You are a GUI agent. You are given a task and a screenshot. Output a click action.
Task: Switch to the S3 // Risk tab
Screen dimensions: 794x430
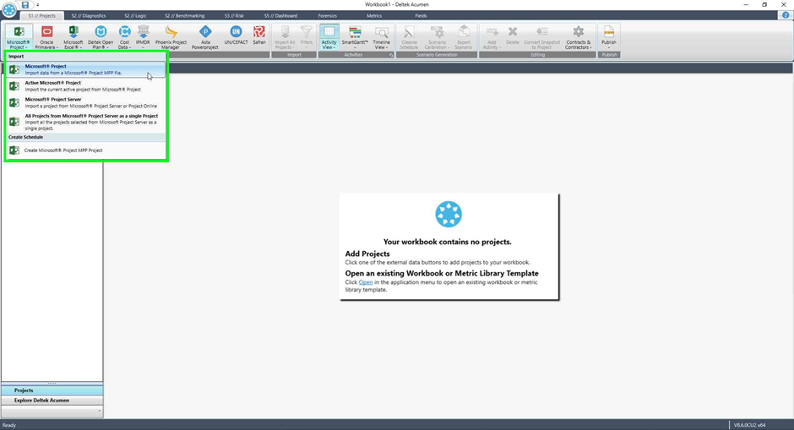click(x=234, y=16)
